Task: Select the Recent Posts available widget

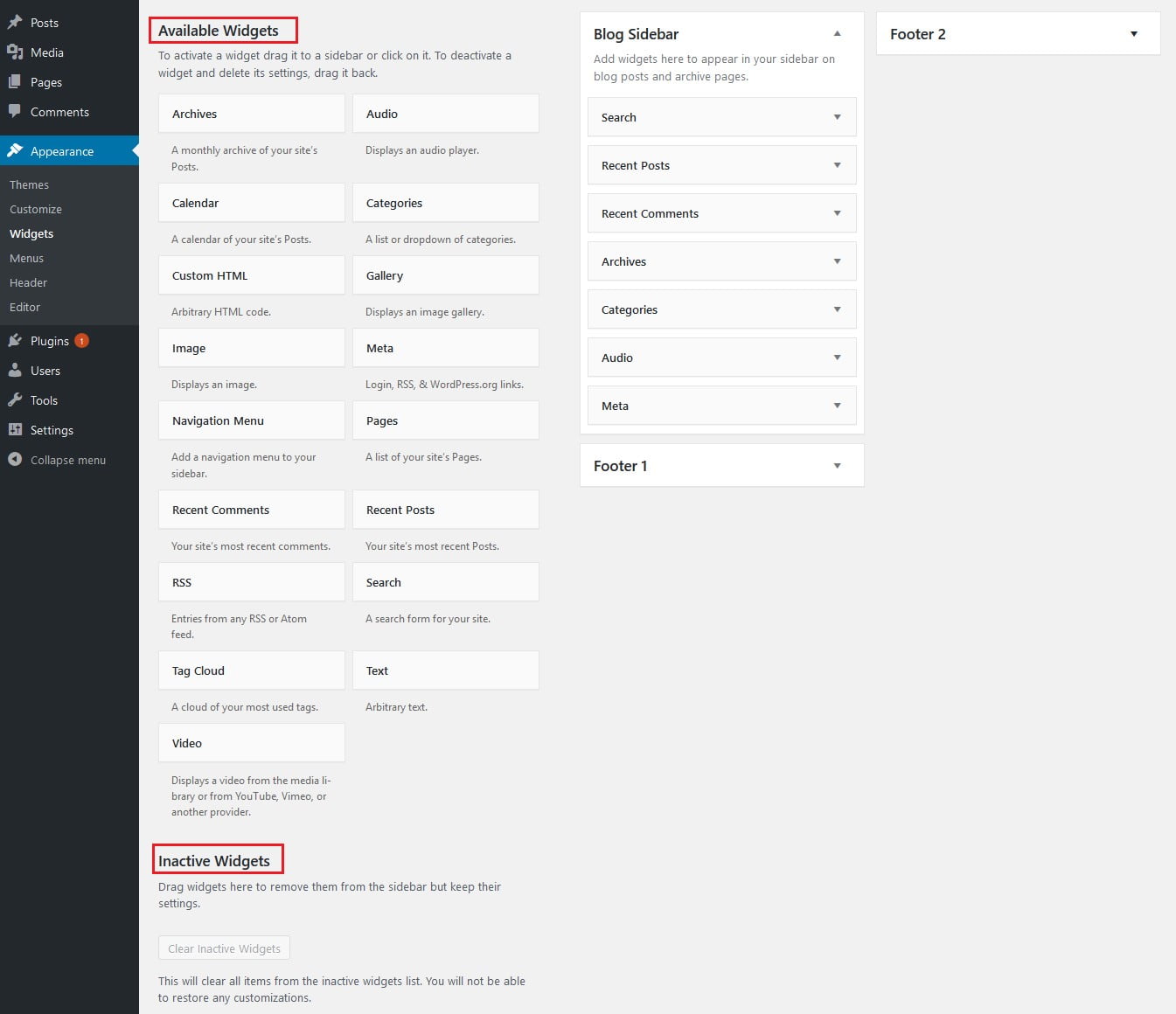Action: pyautogui.click(x=446, y=510)
